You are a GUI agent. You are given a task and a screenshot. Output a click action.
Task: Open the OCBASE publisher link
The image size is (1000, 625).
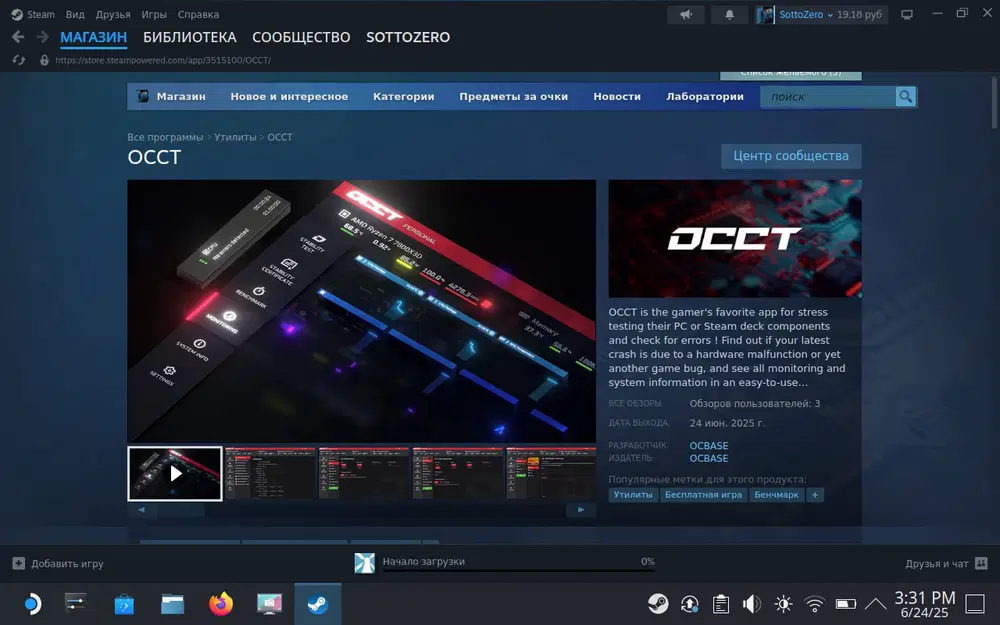709,458
